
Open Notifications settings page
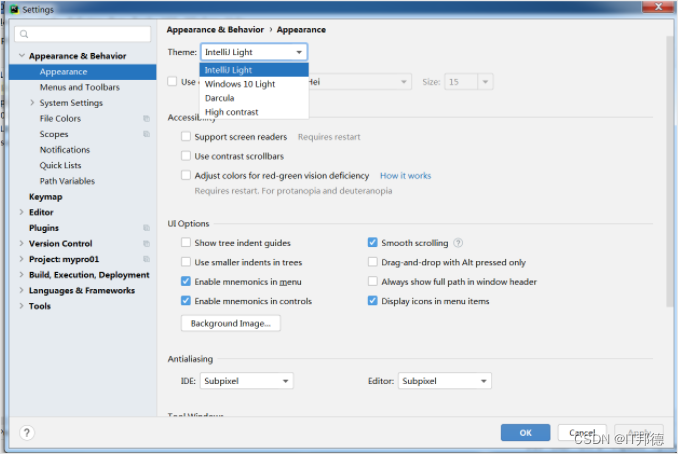[x=65, y=150]
